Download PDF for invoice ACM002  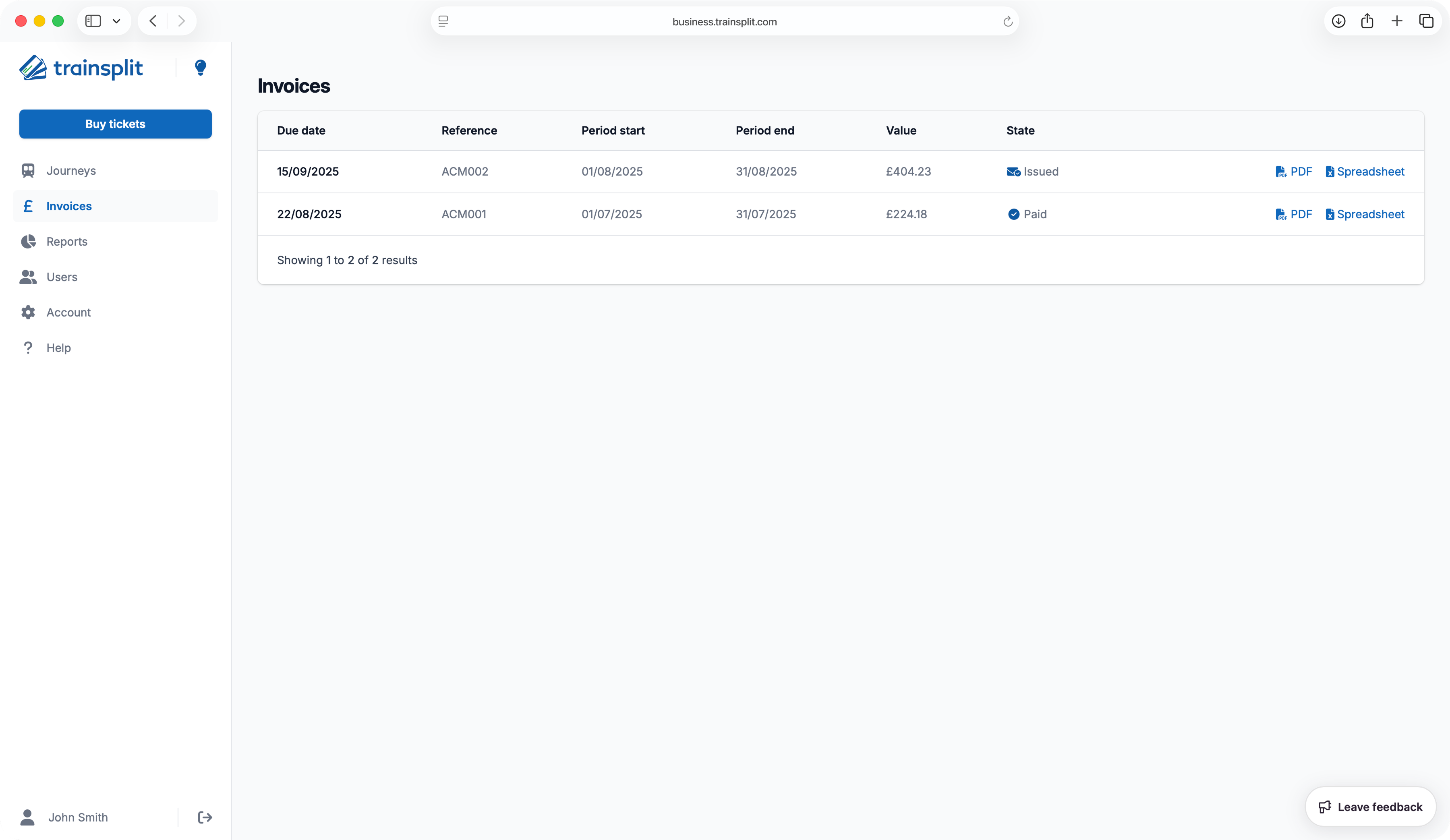coord(1293,172)
